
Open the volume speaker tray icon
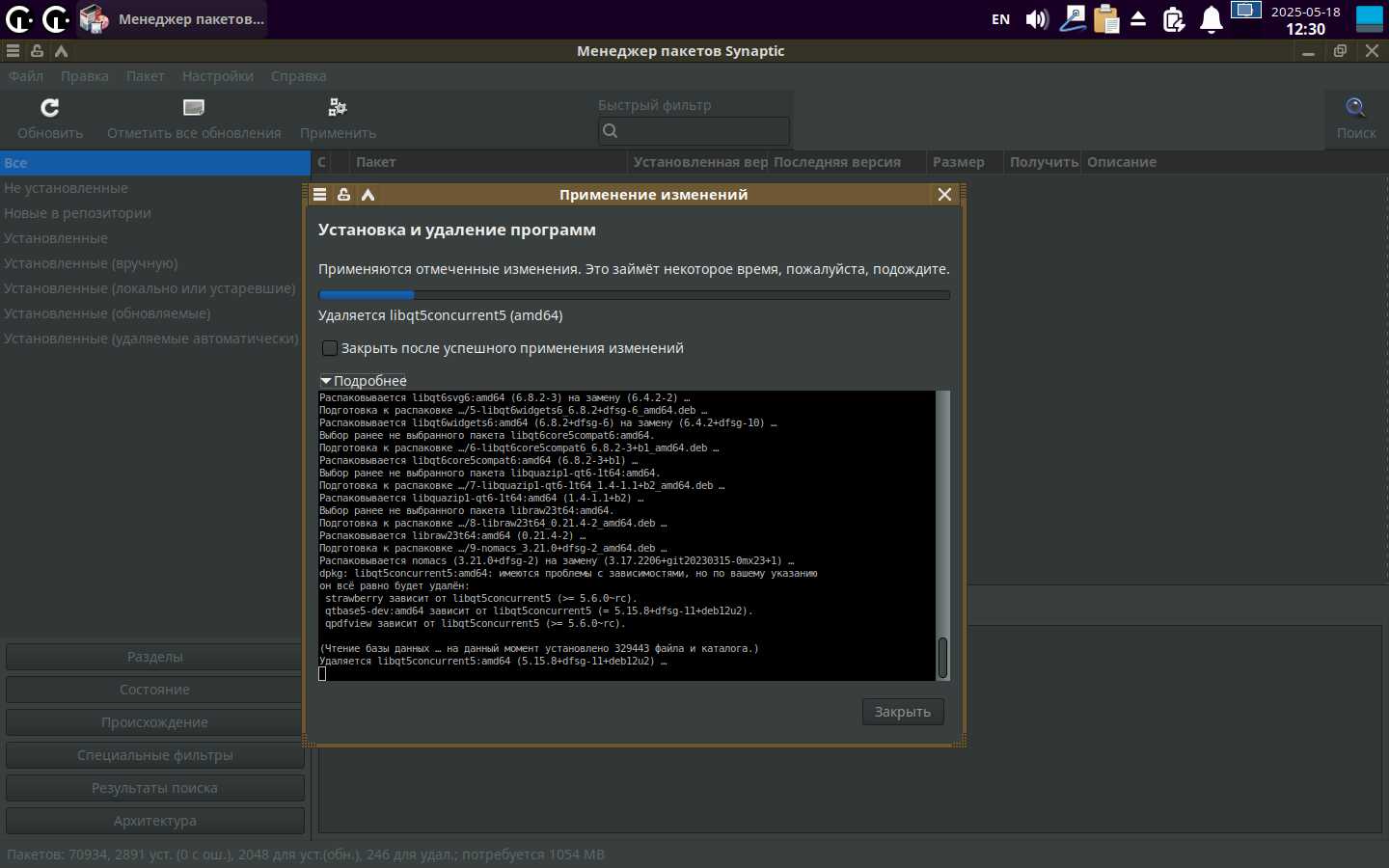point(1037,19)
